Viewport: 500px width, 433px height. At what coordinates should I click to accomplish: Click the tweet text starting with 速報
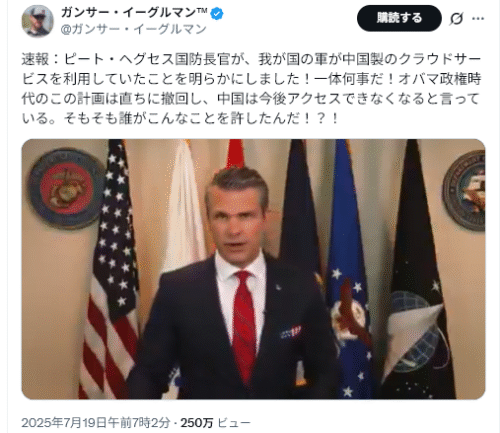coord(251,89)
